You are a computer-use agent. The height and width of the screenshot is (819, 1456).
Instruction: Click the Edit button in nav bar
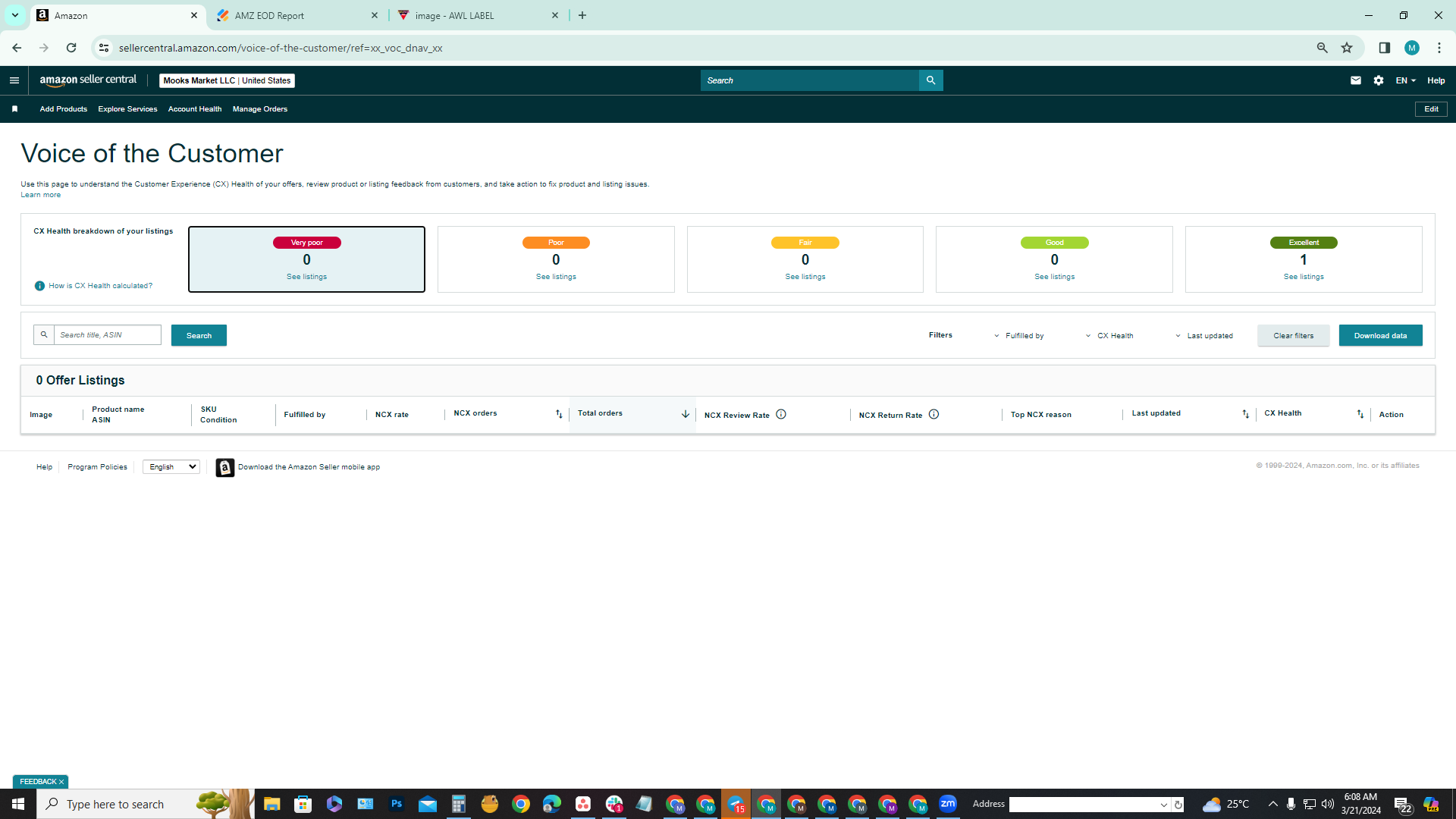(x=1431, y=109)
